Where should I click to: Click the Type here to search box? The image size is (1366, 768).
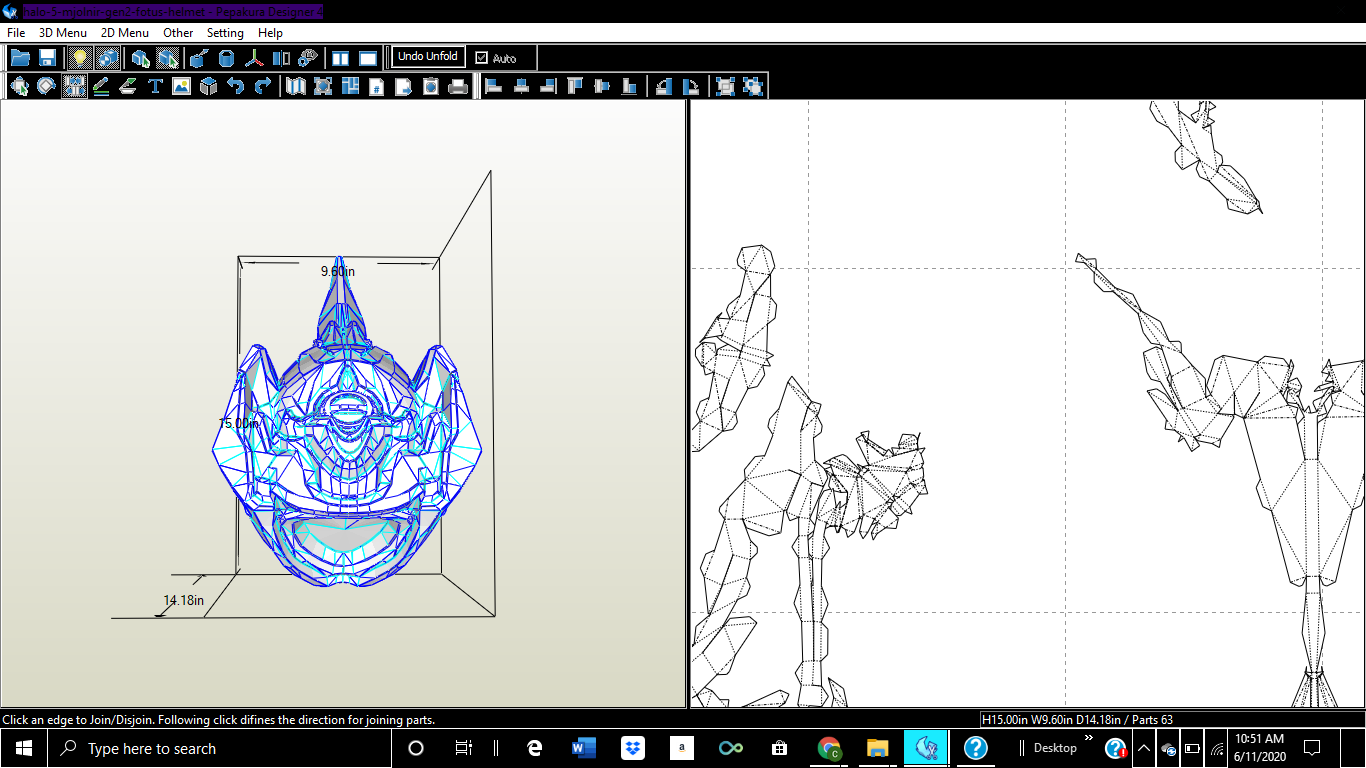click(220, 748)
